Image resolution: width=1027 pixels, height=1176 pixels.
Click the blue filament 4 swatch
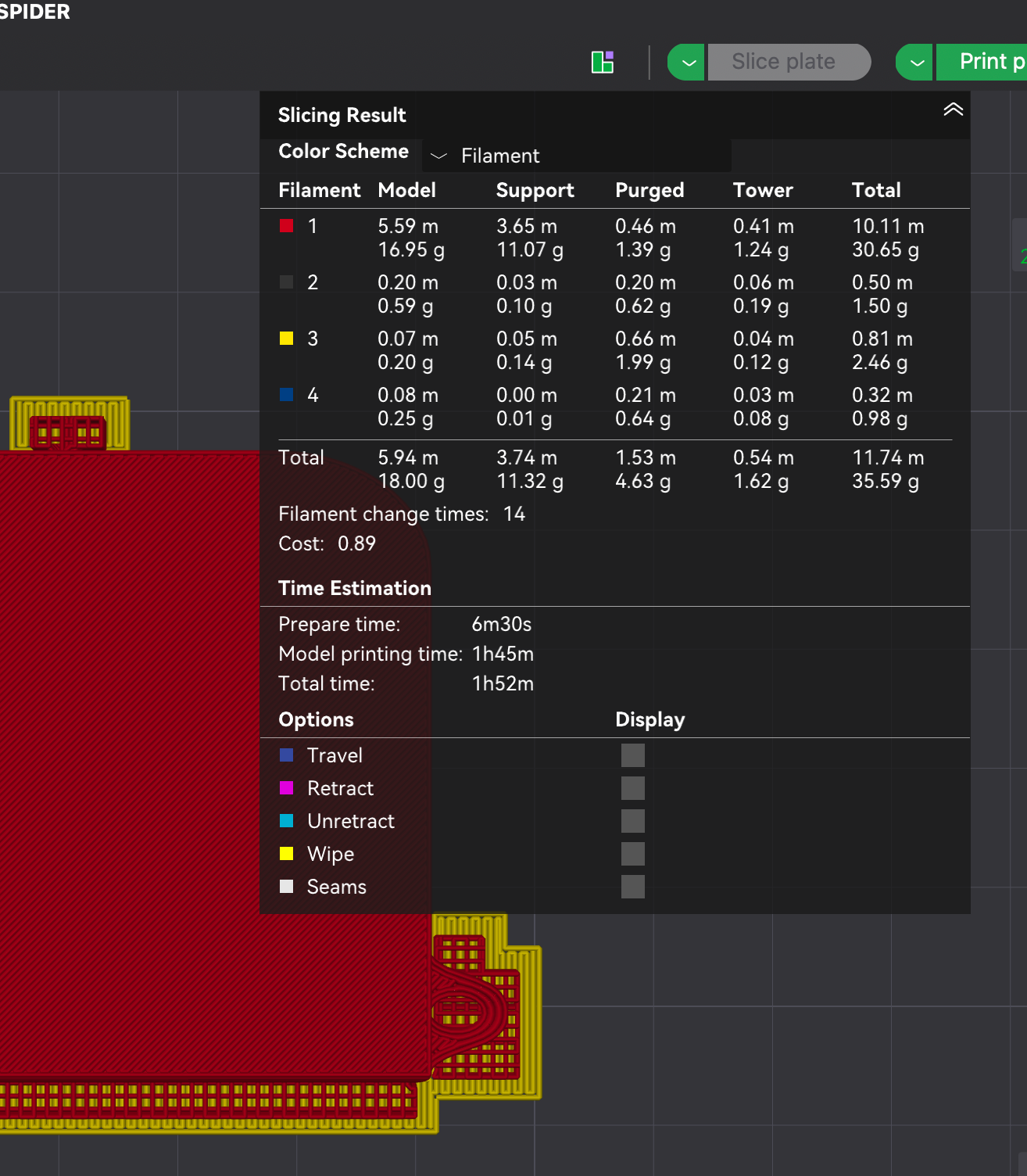287,395
